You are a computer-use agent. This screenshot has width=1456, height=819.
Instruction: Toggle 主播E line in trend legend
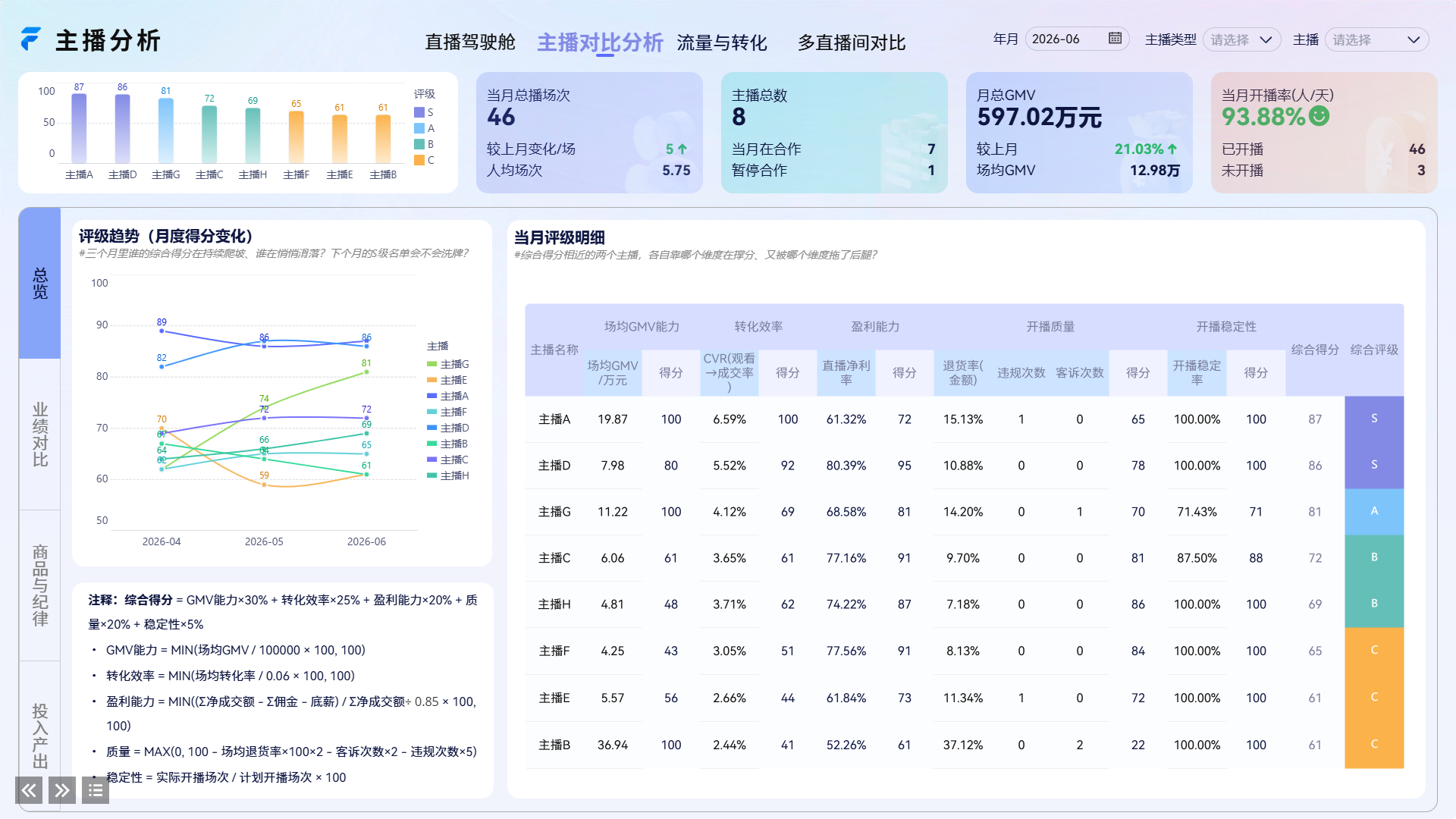click(447, 380)
